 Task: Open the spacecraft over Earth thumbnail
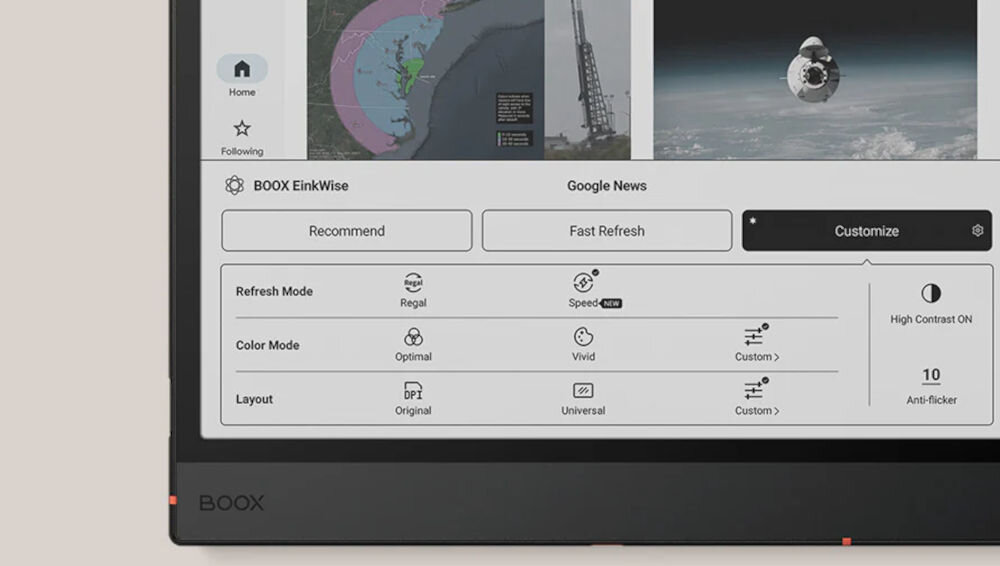815,80
